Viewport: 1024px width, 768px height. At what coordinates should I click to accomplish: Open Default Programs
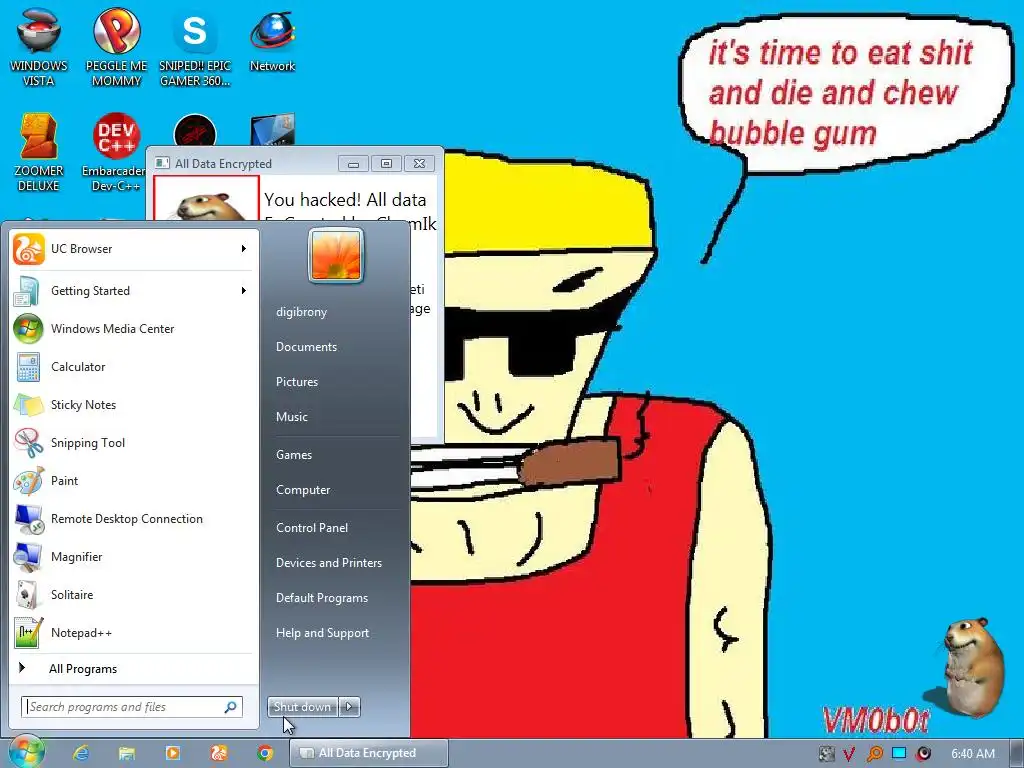point(322,598)
